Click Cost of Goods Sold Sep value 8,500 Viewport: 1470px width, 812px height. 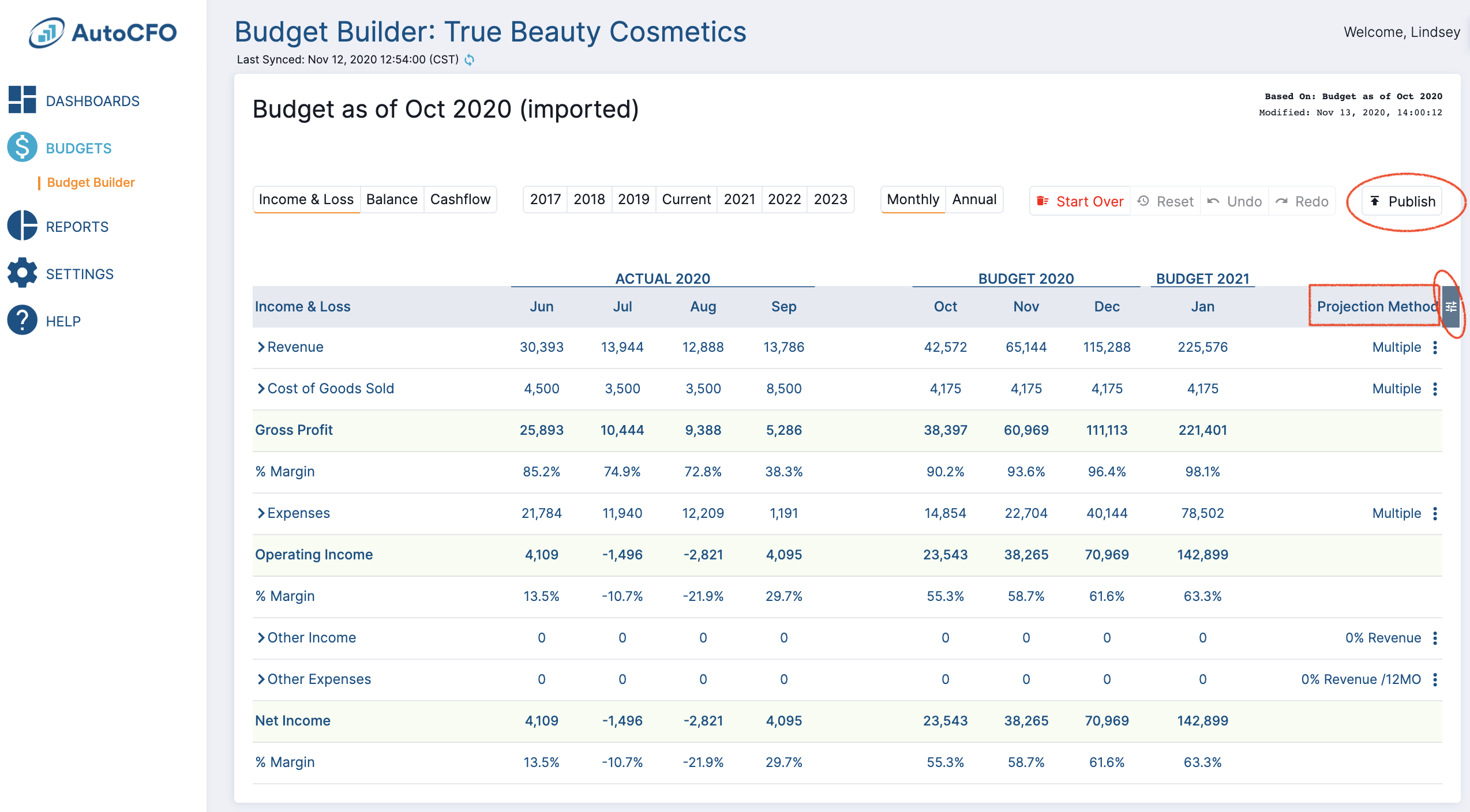click(x=784, y=389)
